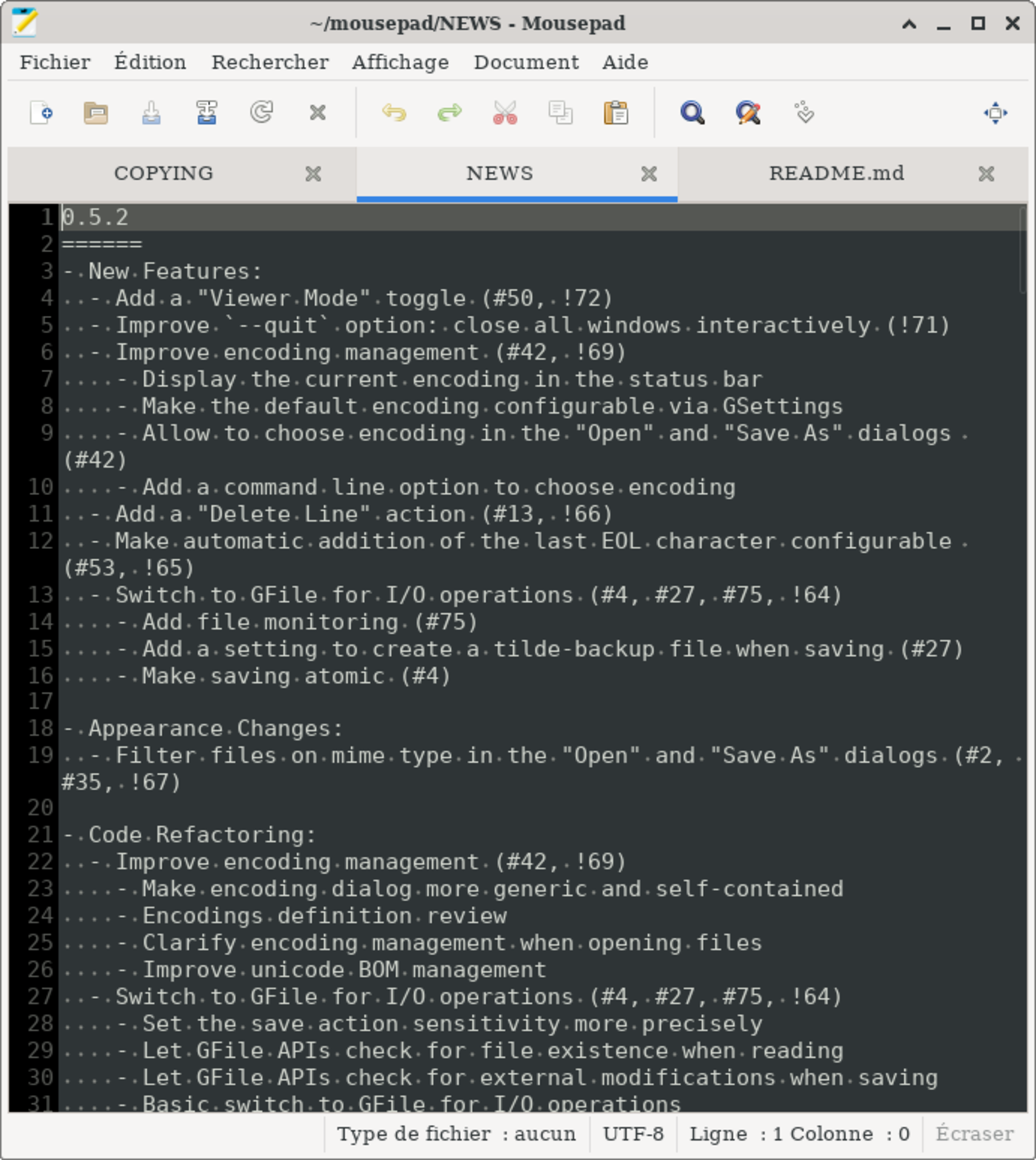Cut selection with scissors icon

(x=505, y=113)
